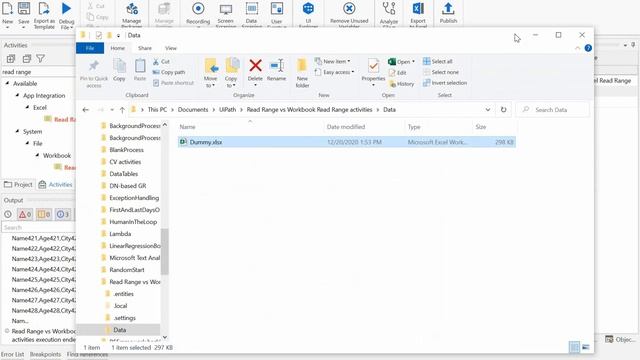Click the Rename icon in Explorer ribbon

click(x=277, y=66)
